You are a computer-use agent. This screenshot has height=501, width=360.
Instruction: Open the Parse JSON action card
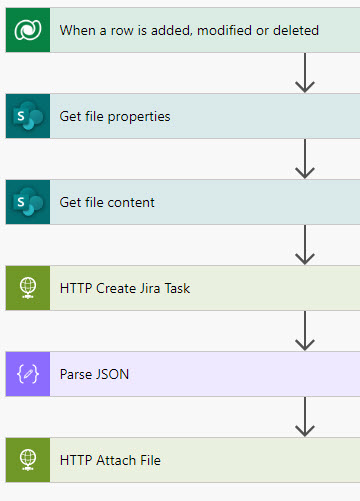coord(183,374)
